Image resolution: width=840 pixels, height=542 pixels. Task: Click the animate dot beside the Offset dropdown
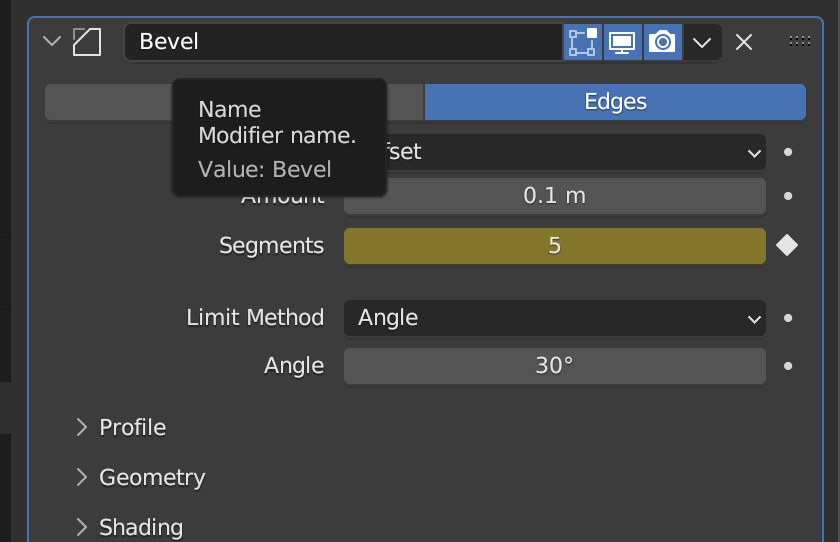click(788, 152)
